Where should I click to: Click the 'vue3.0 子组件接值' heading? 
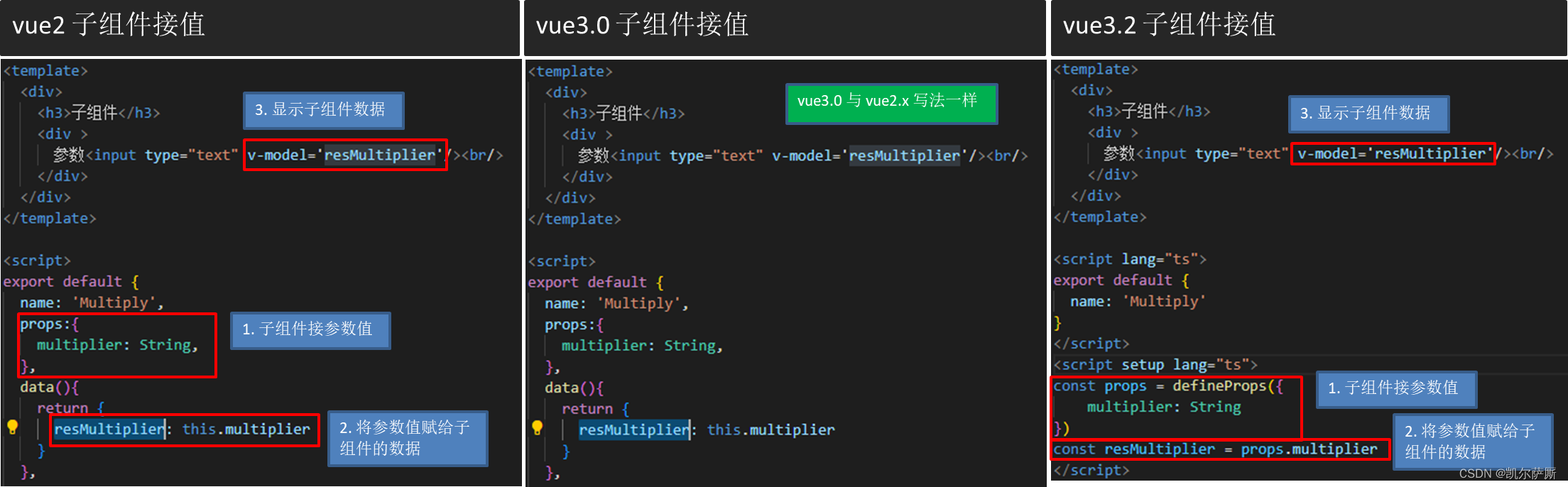tap(642, 25)
